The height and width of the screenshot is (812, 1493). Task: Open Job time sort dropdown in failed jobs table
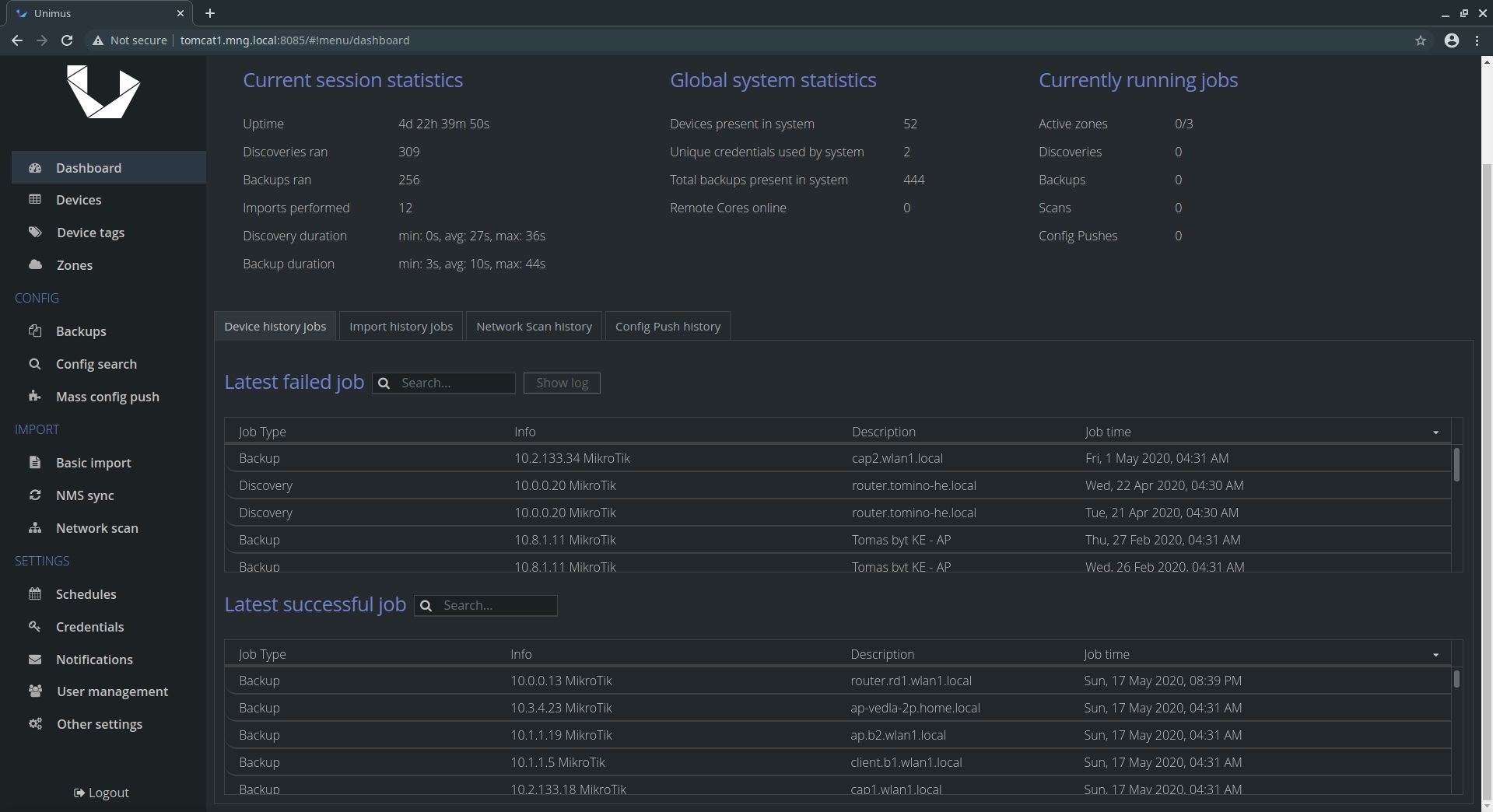(1435, 432)
